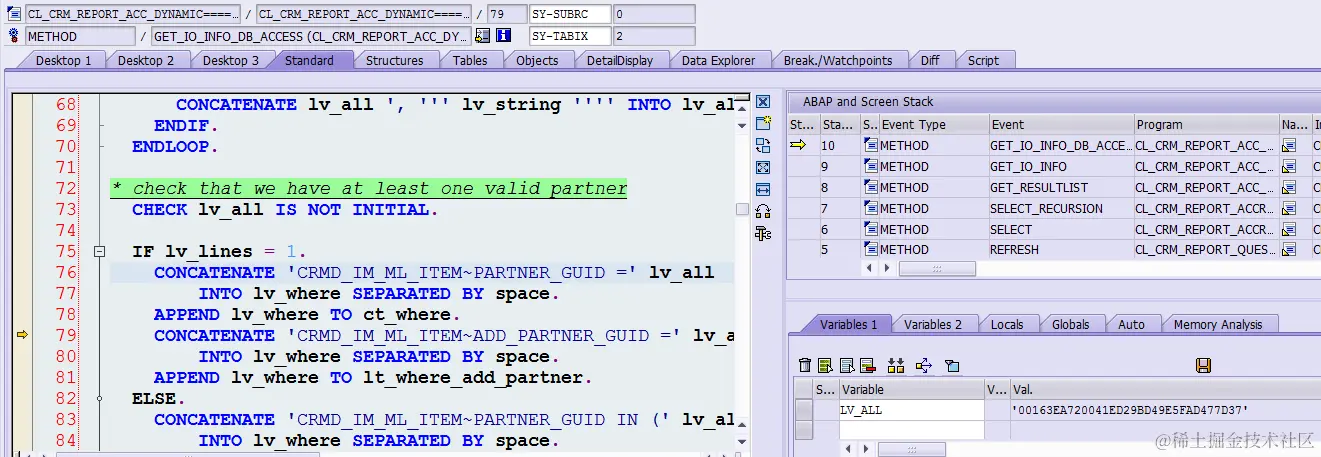Click the gear icon next to METHOD field
This screenshot has height=457, width=1321.
click(14, 36)
